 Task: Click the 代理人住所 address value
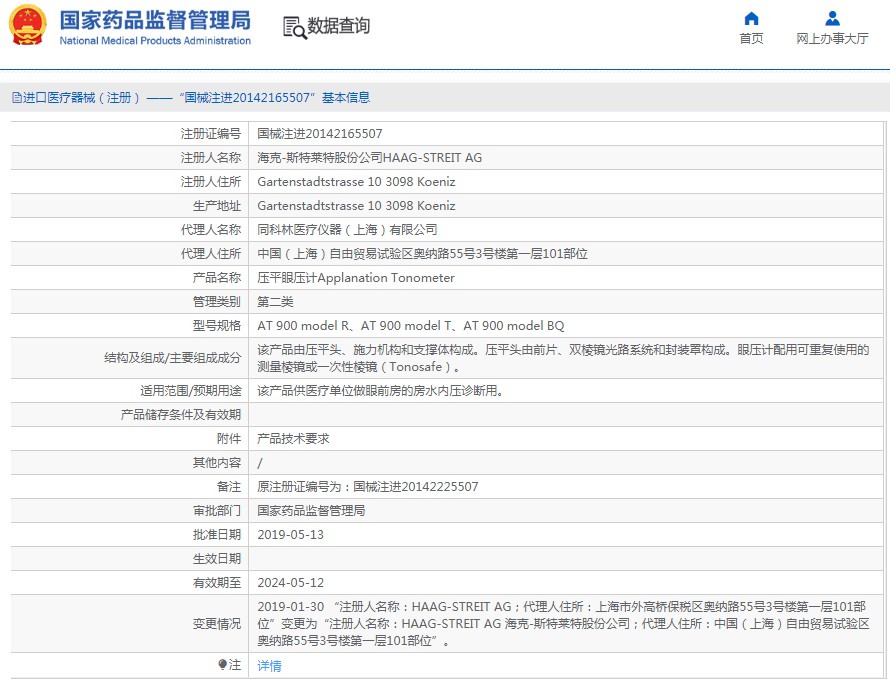(x=422, y=254)
